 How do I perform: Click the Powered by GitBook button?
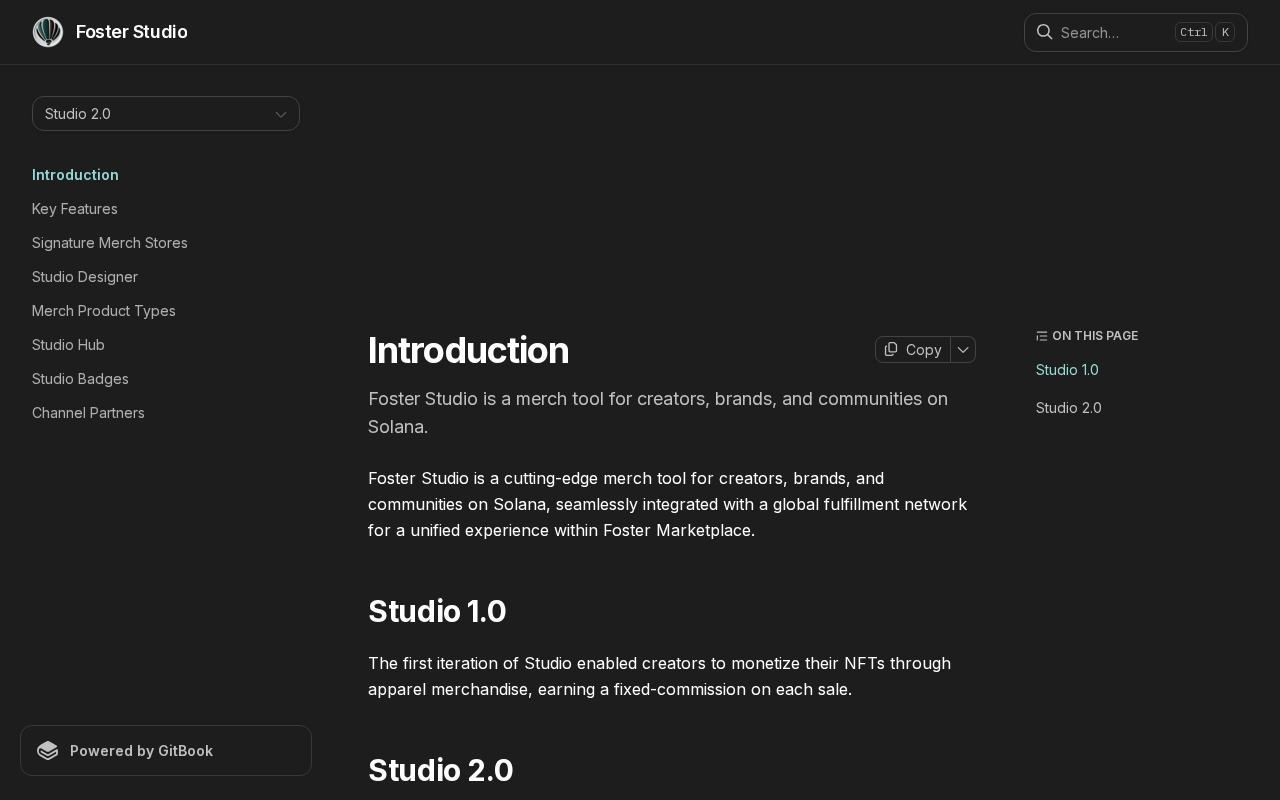coord(166,751)
